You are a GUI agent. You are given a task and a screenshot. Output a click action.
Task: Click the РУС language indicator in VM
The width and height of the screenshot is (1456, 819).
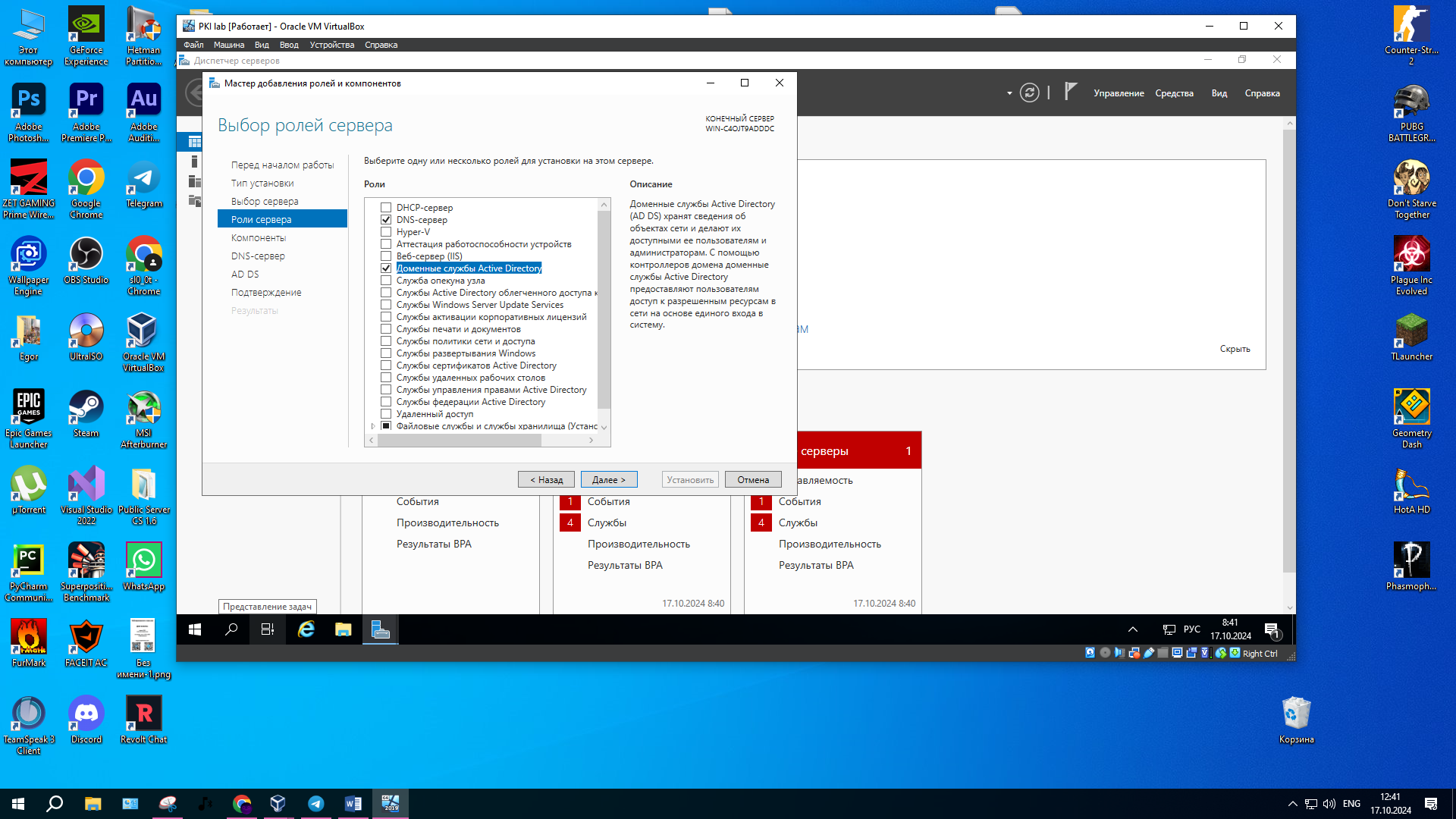tap(1191, 629)
